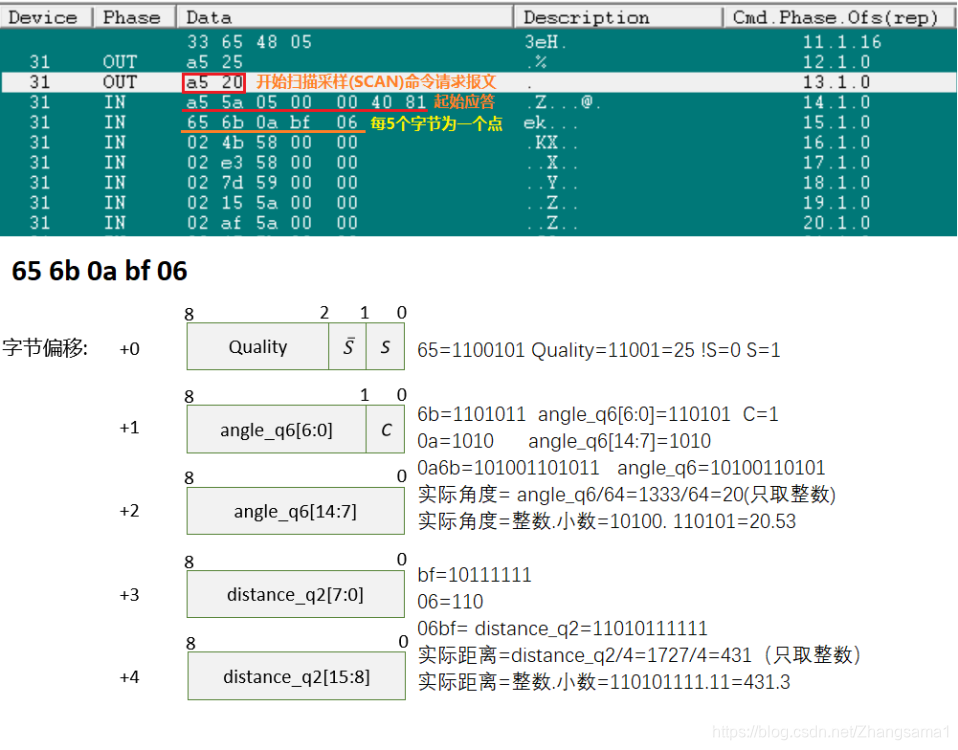Click the Device column header
The width and height of the screenshot is (958, 750).
coord(46,17)
